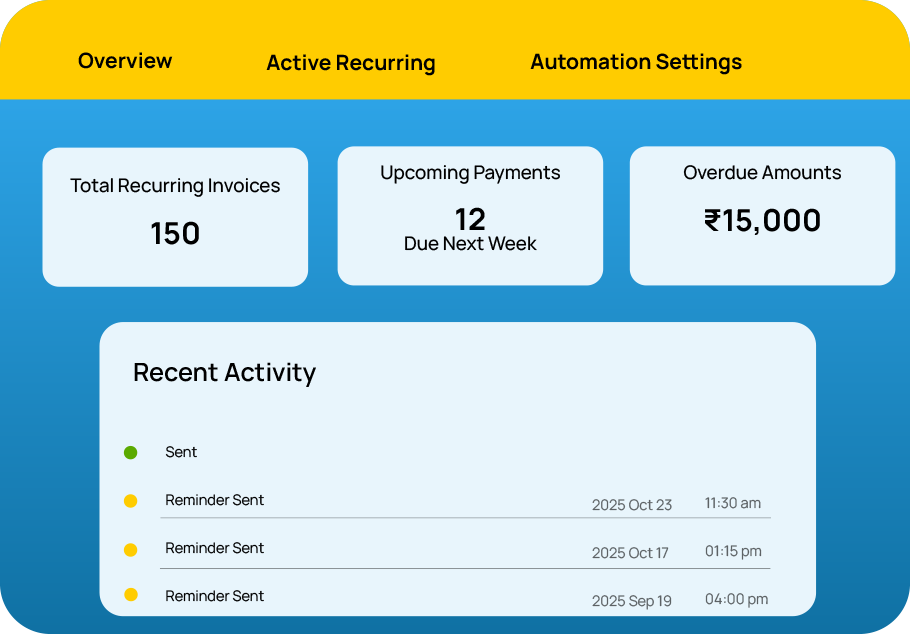Open the Active Recurring tab
Screen dimensions: 910x634
tap(350, 63)
